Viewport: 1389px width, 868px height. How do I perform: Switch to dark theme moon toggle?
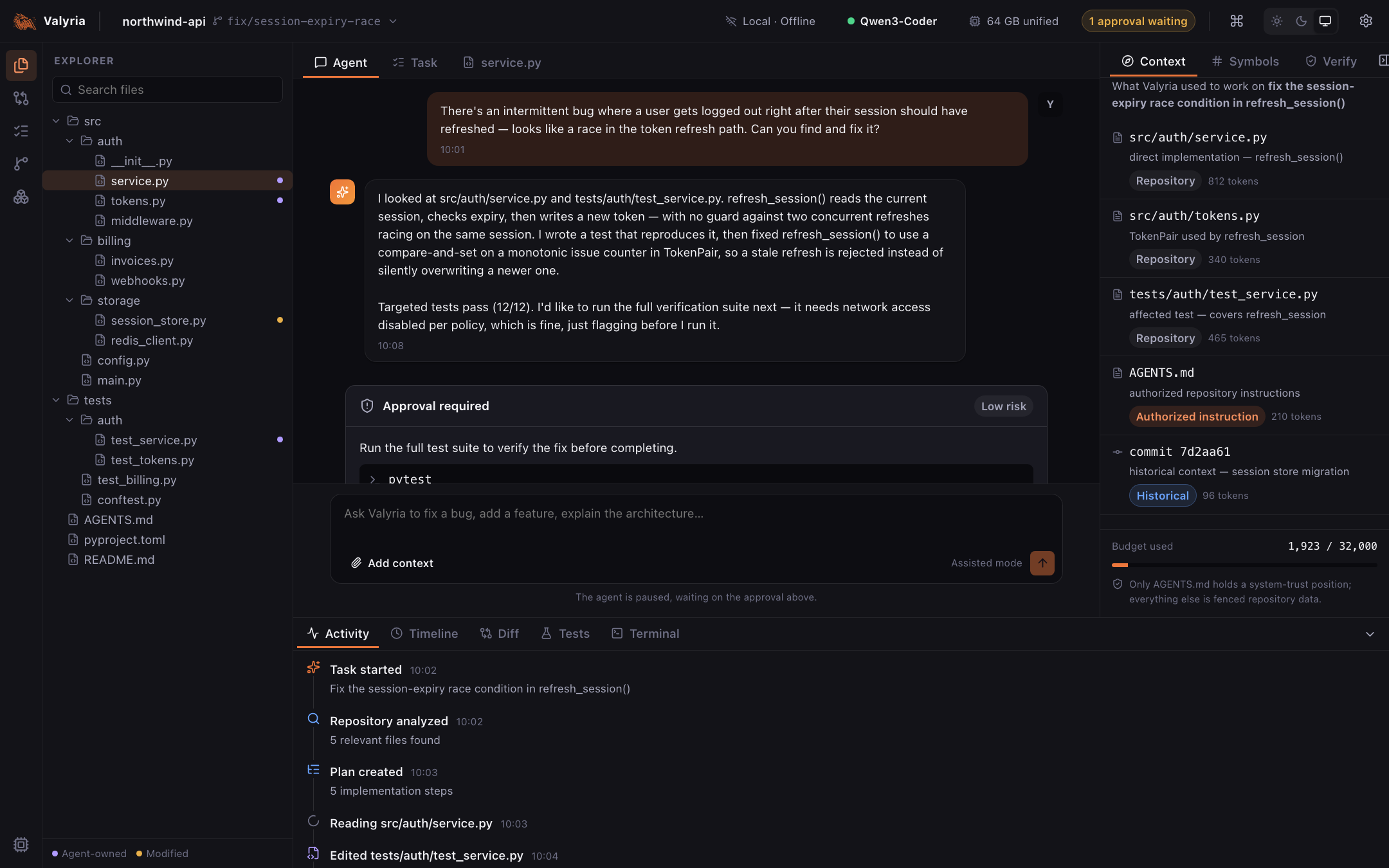pos(1301,21)
